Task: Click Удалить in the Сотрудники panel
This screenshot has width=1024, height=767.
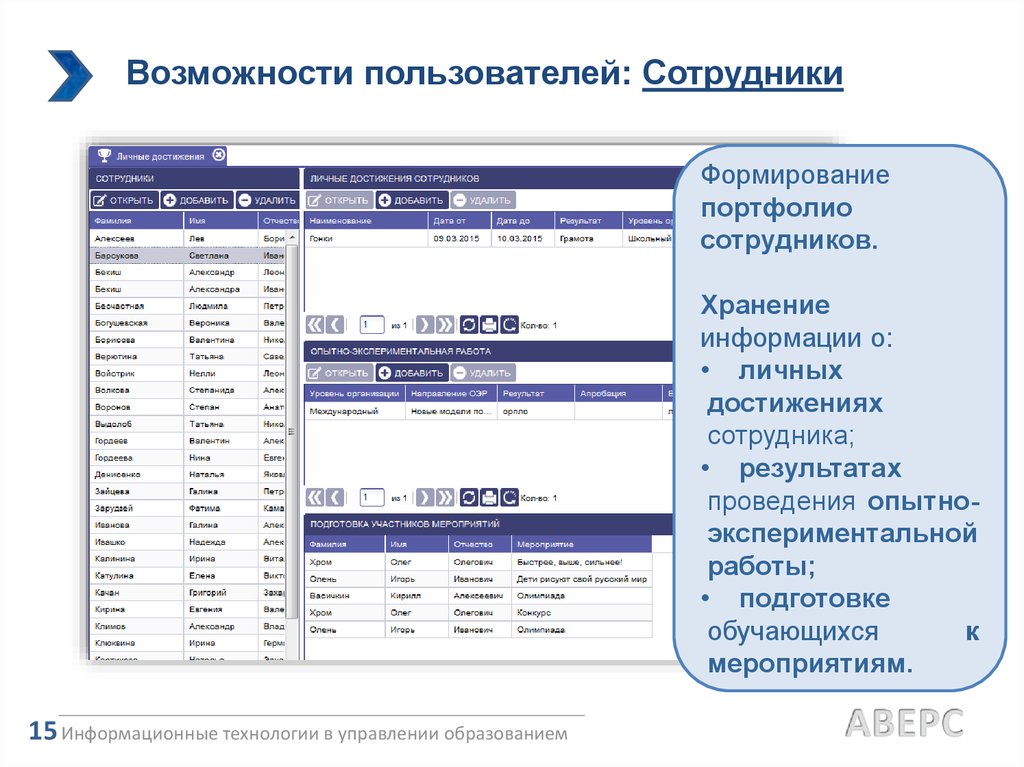Action: pos(267,200)
